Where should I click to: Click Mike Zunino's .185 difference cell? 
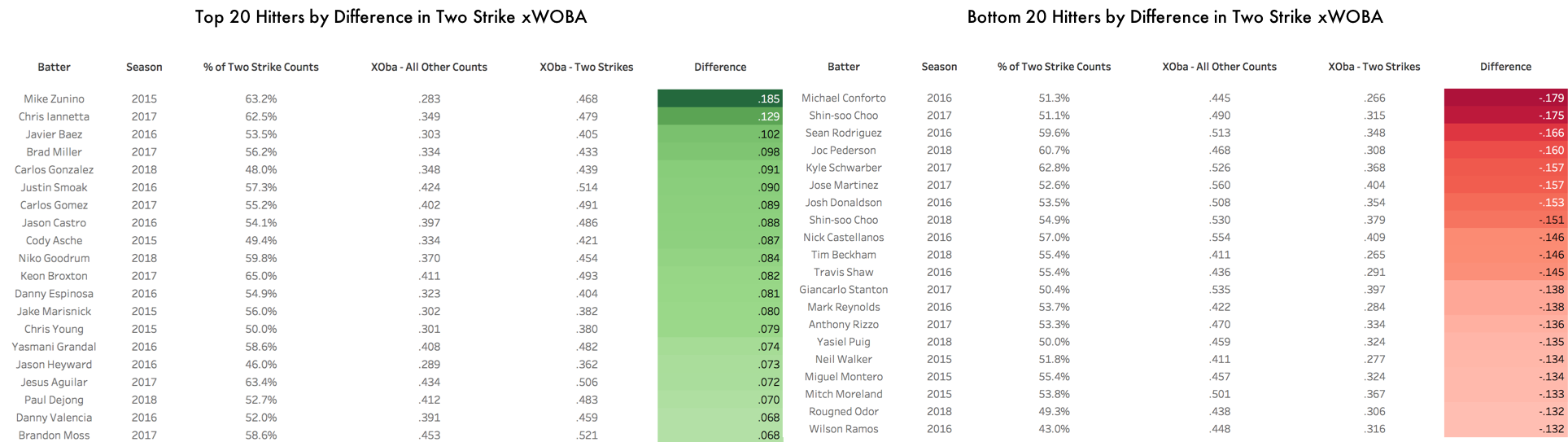tap(719, 98)
